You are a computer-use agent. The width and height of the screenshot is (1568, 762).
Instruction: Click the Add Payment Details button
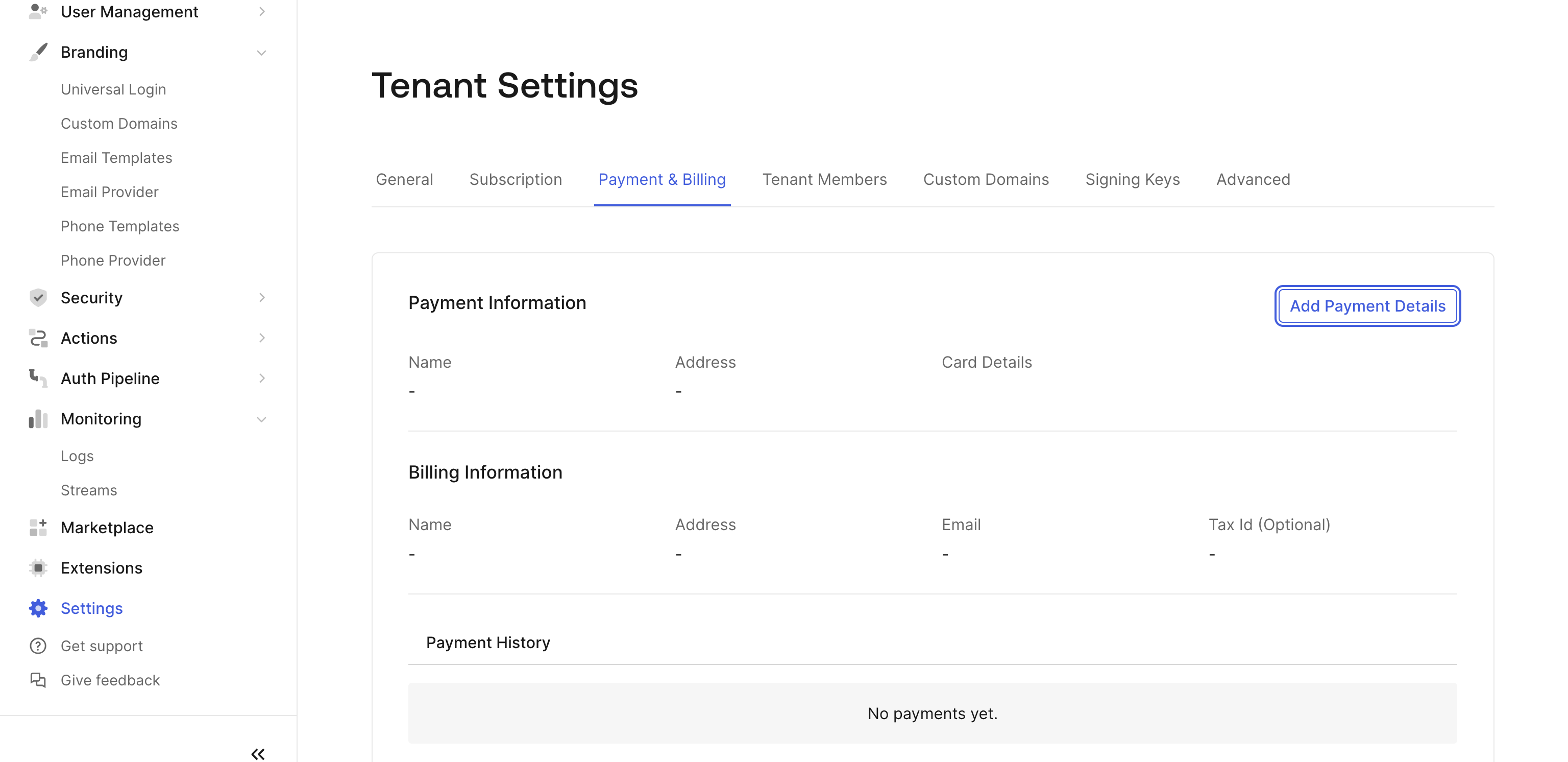coord(1367,306)
